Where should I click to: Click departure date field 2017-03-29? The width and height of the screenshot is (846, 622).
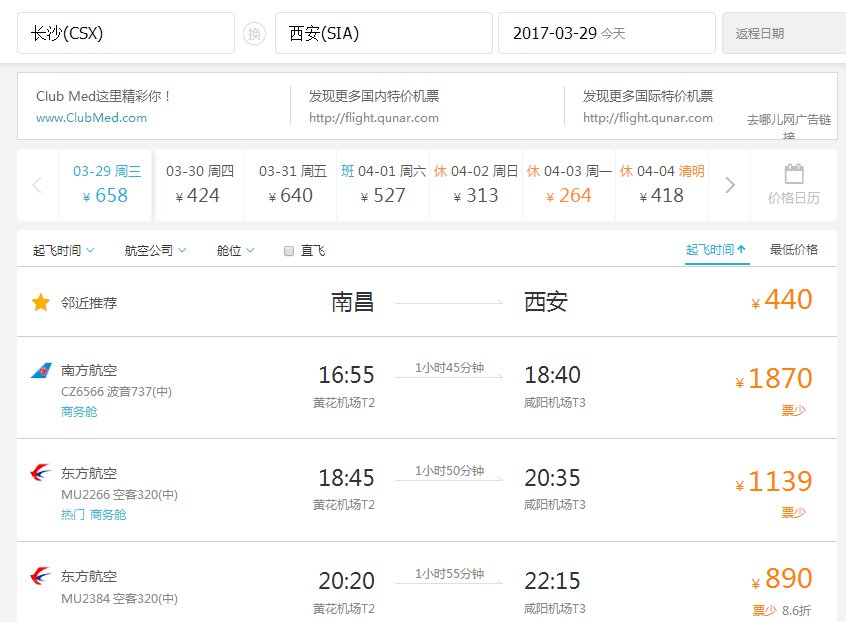click(607, 33)
